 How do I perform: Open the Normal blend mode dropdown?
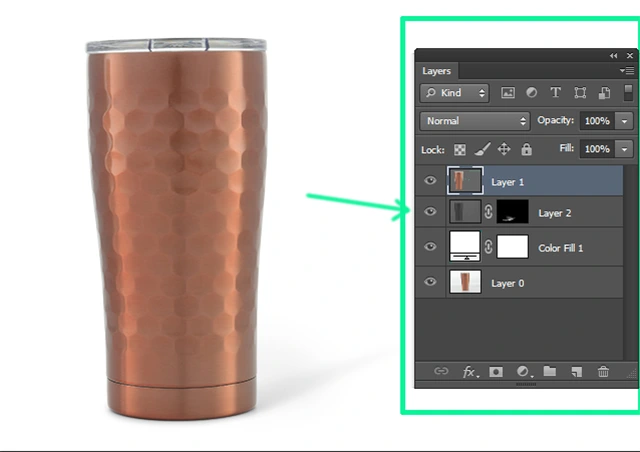point(475,121)
